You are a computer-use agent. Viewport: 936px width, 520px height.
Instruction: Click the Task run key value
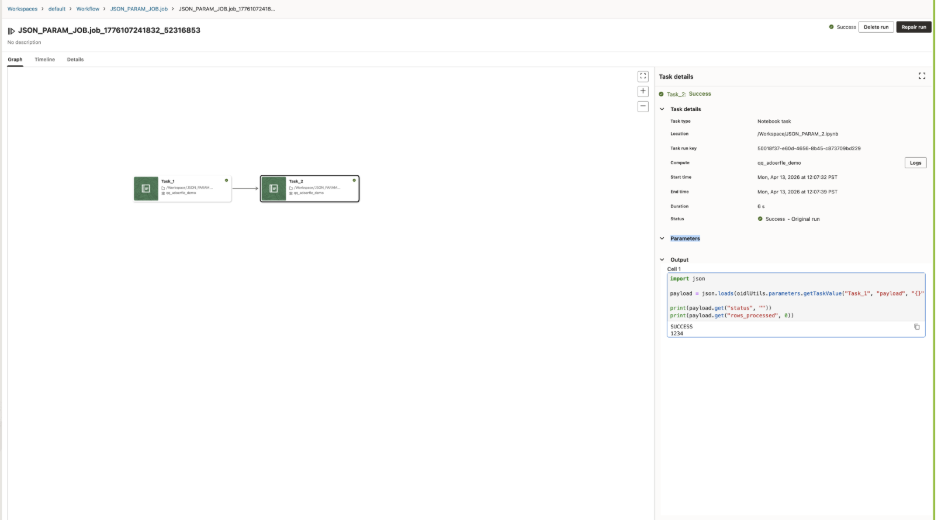coord(809,149)
